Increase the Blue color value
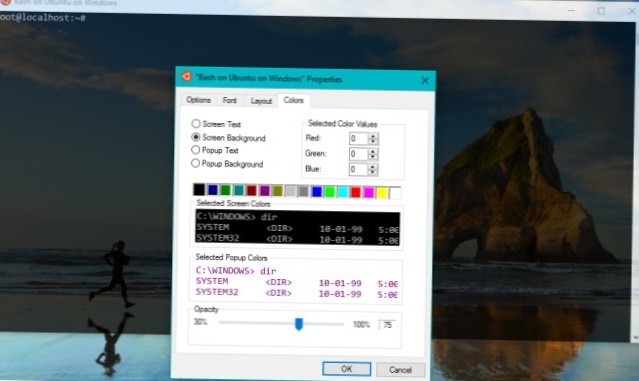Screen dimensions: 639x381 point(373,167)
